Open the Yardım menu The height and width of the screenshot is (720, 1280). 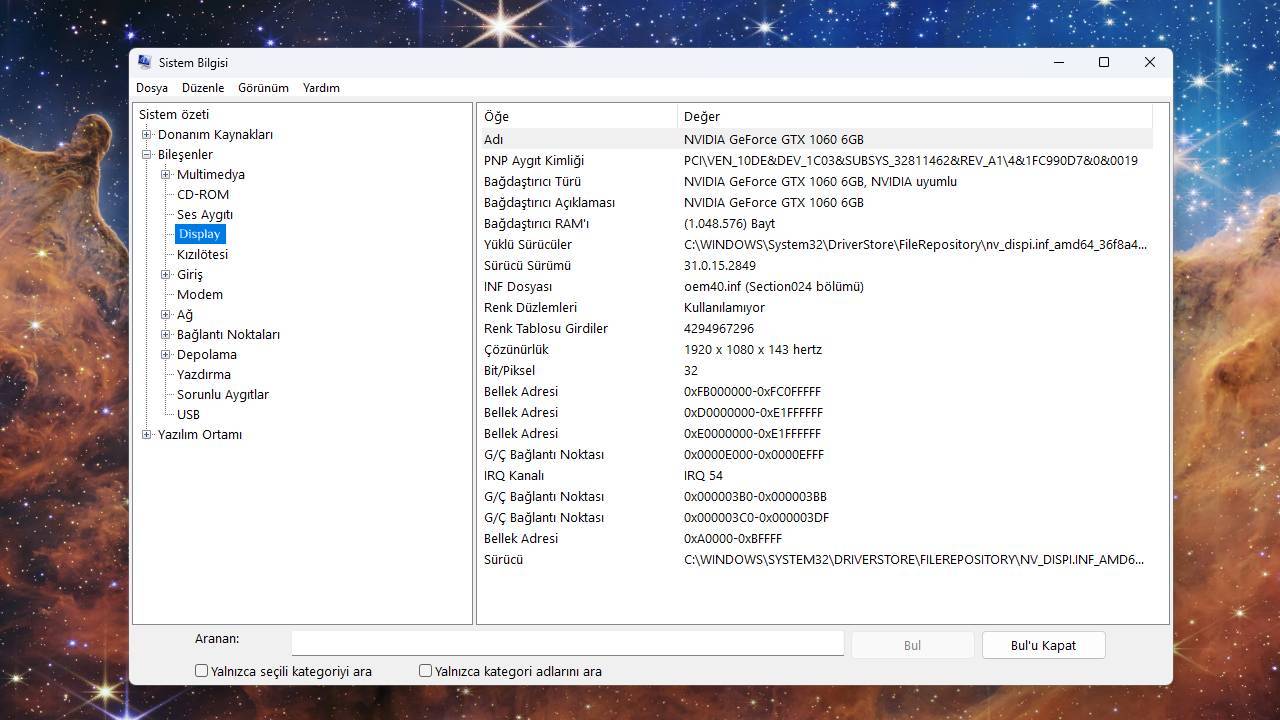320,88
